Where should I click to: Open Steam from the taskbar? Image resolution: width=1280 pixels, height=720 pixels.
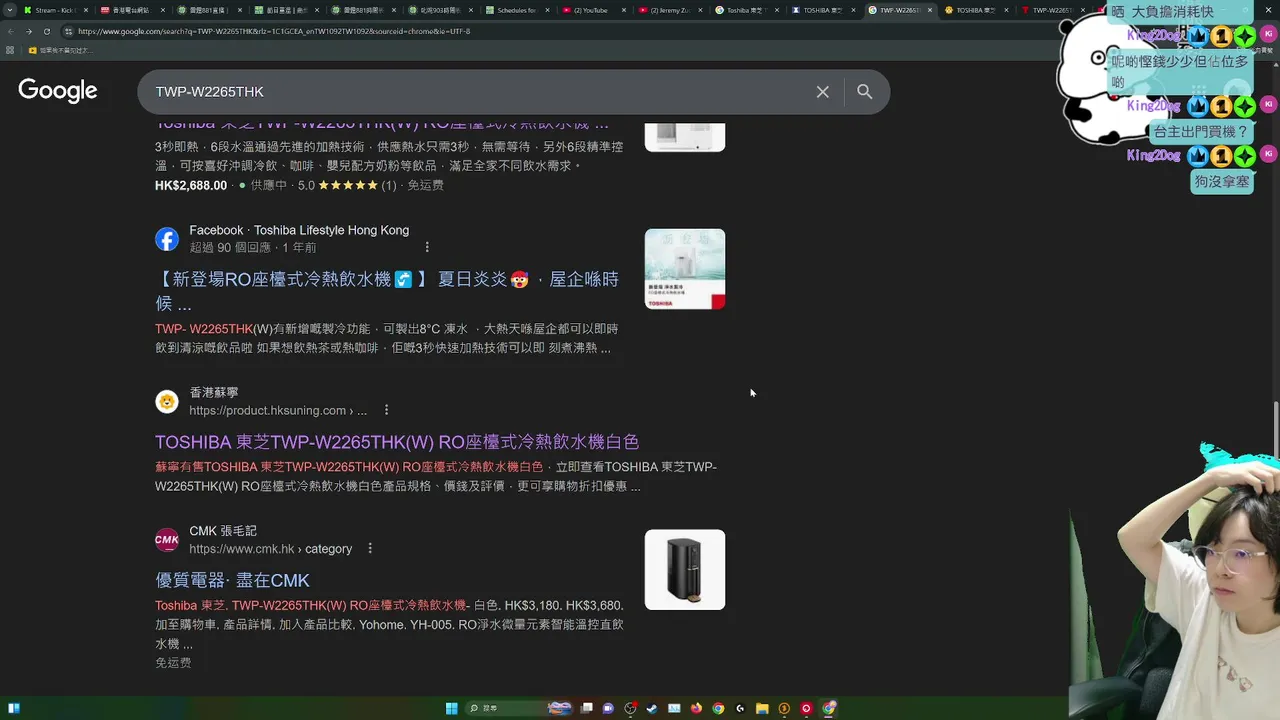point(652,709)
